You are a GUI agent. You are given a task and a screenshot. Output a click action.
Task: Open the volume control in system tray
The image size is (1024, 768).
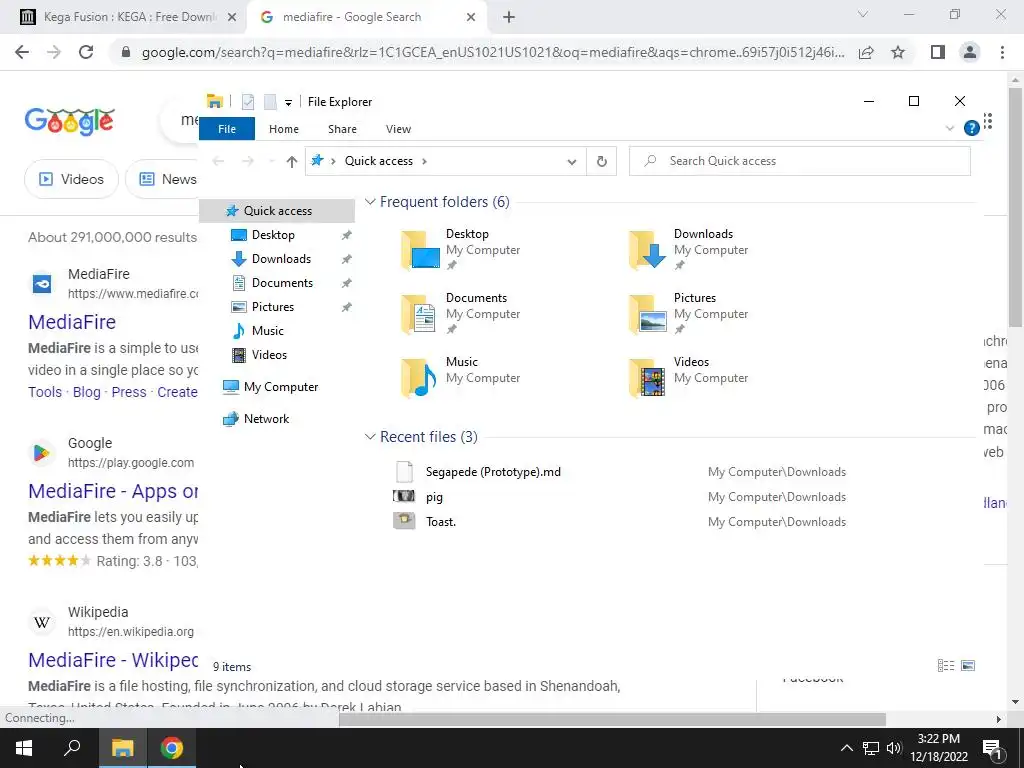click(x=893, y=748)
